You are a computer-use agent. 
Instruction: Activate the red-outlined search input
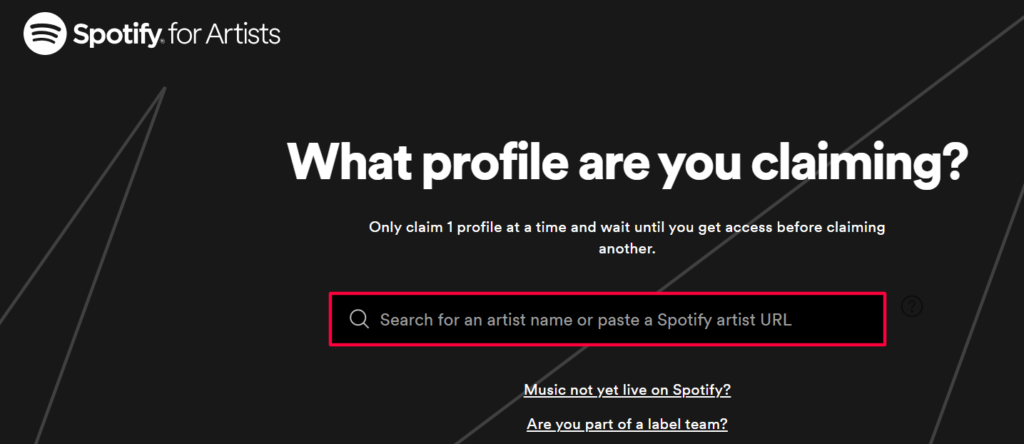[607, 319]
